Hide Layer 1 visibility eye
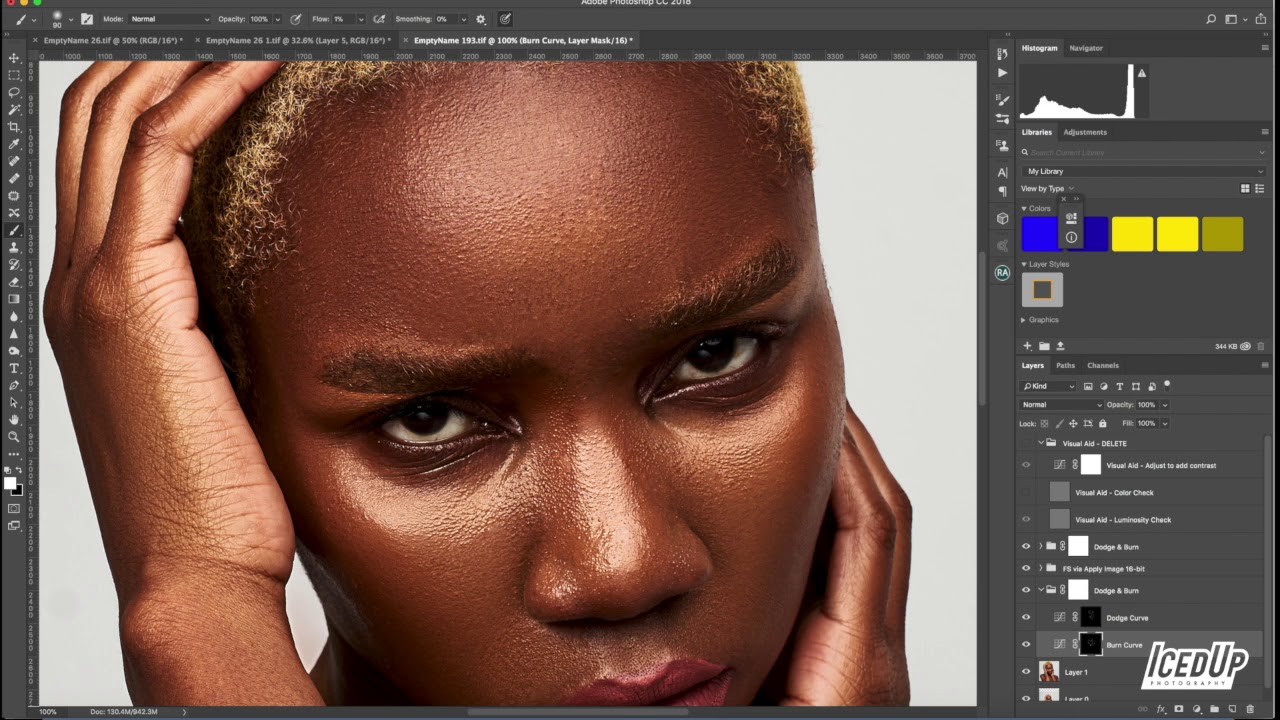This screenshot has height=720, width=1280. pyautogui.click(x=1025, y=672)
